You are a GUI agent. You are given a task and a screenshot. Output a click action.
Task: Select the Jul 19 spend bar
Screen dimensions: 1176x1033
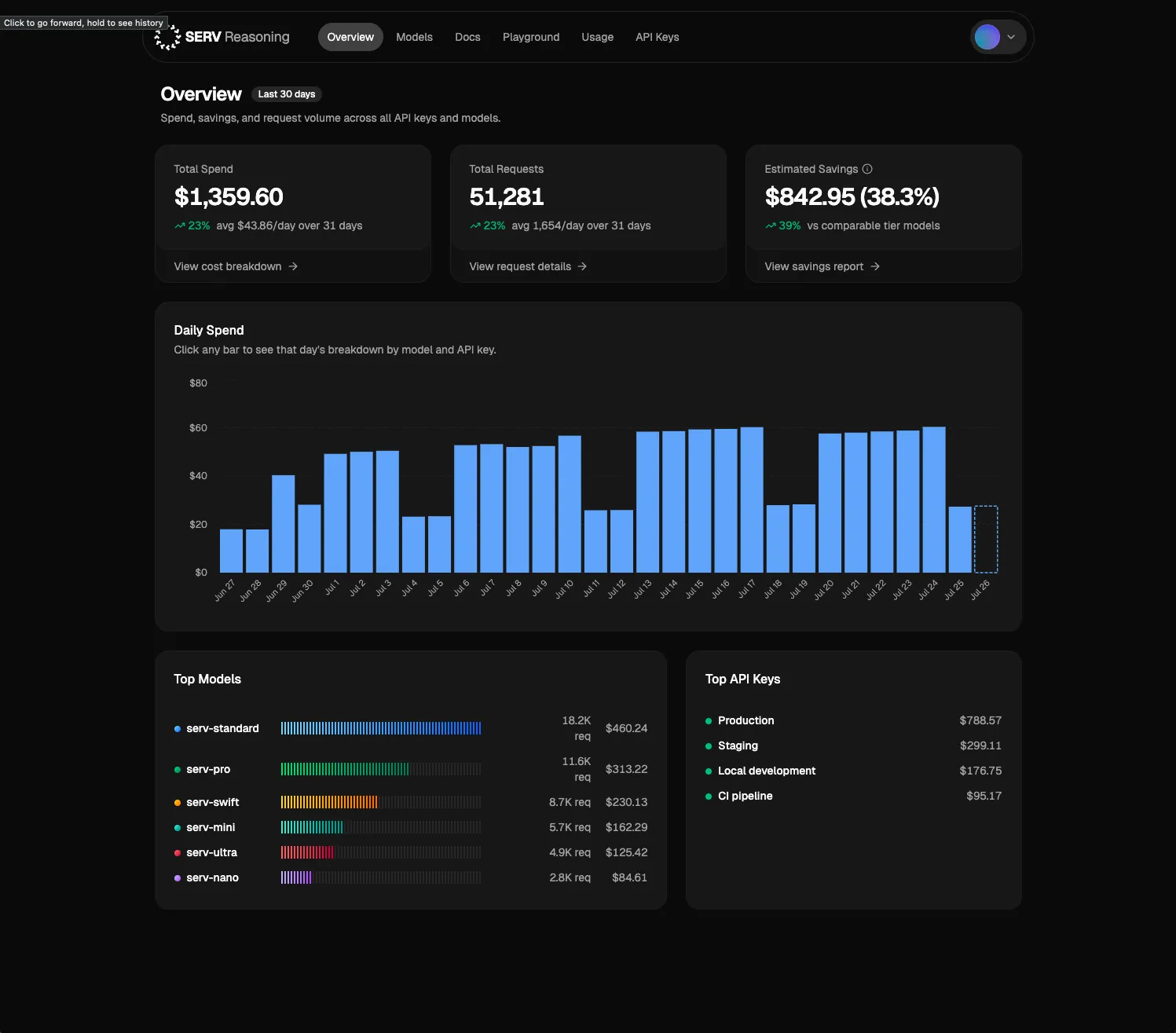[x=804, y=538]
